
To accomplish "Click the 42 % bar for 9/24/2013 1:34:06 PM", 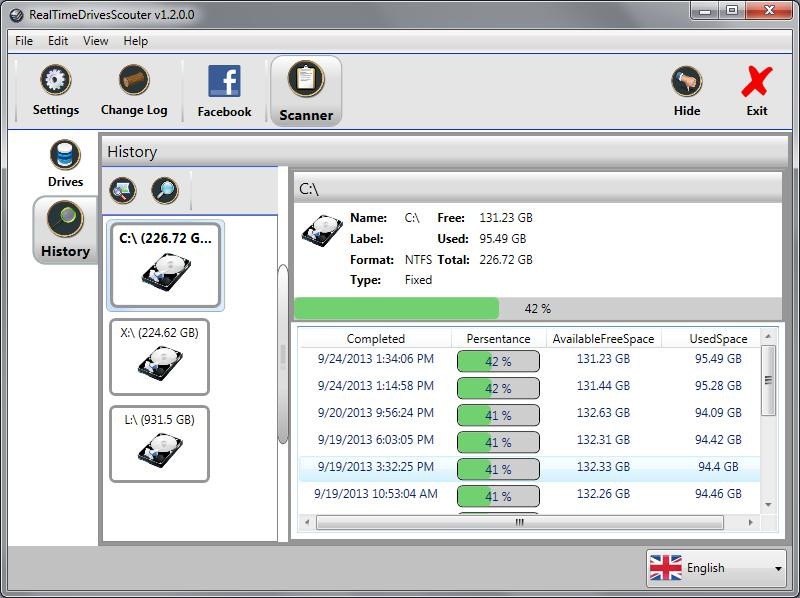I will [498, 361].
